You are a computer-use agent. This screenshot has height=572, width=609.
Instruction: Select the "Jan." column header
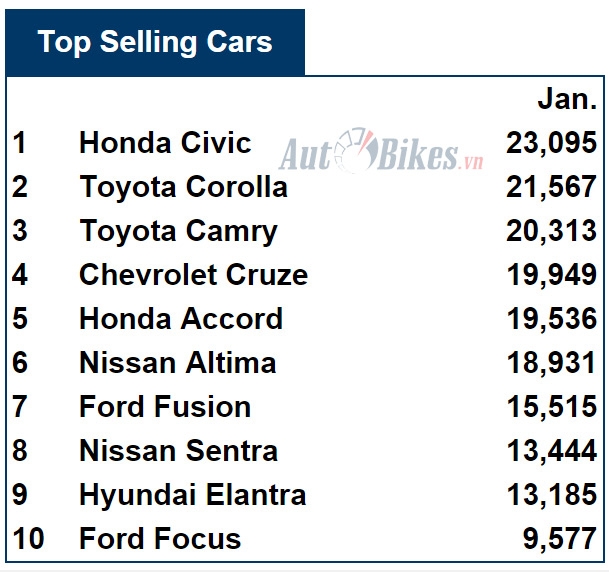(x=567, y=98)
